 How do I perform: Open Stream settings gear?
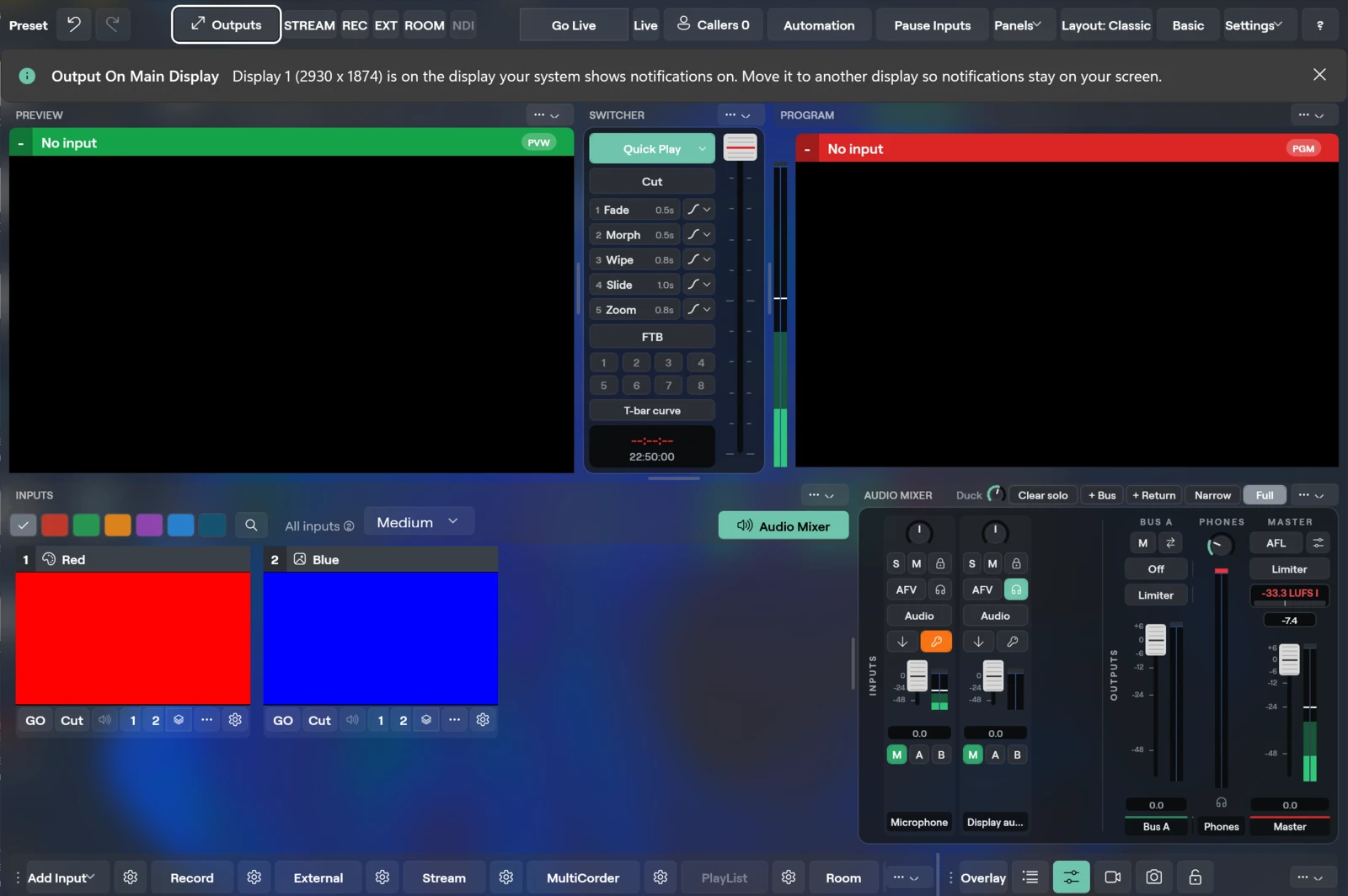point(506,877)
